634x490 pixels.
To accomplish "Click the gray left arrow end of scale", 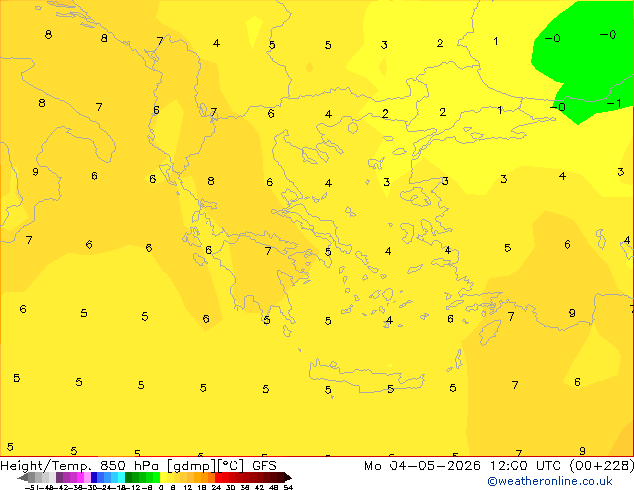I will click(x=23, y=477).
